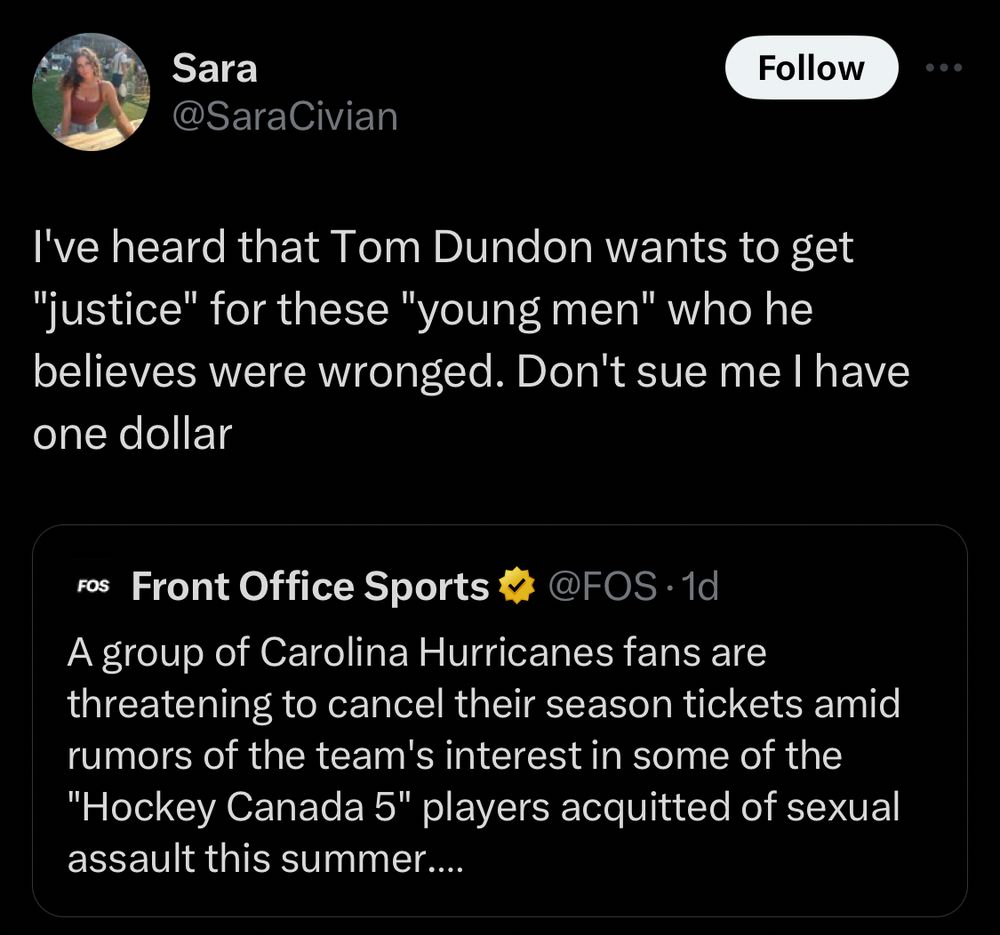This screenshot has width=1000, height=935.
Task: Click the FOS logo avatar
Action: click(x=95, y=587)
